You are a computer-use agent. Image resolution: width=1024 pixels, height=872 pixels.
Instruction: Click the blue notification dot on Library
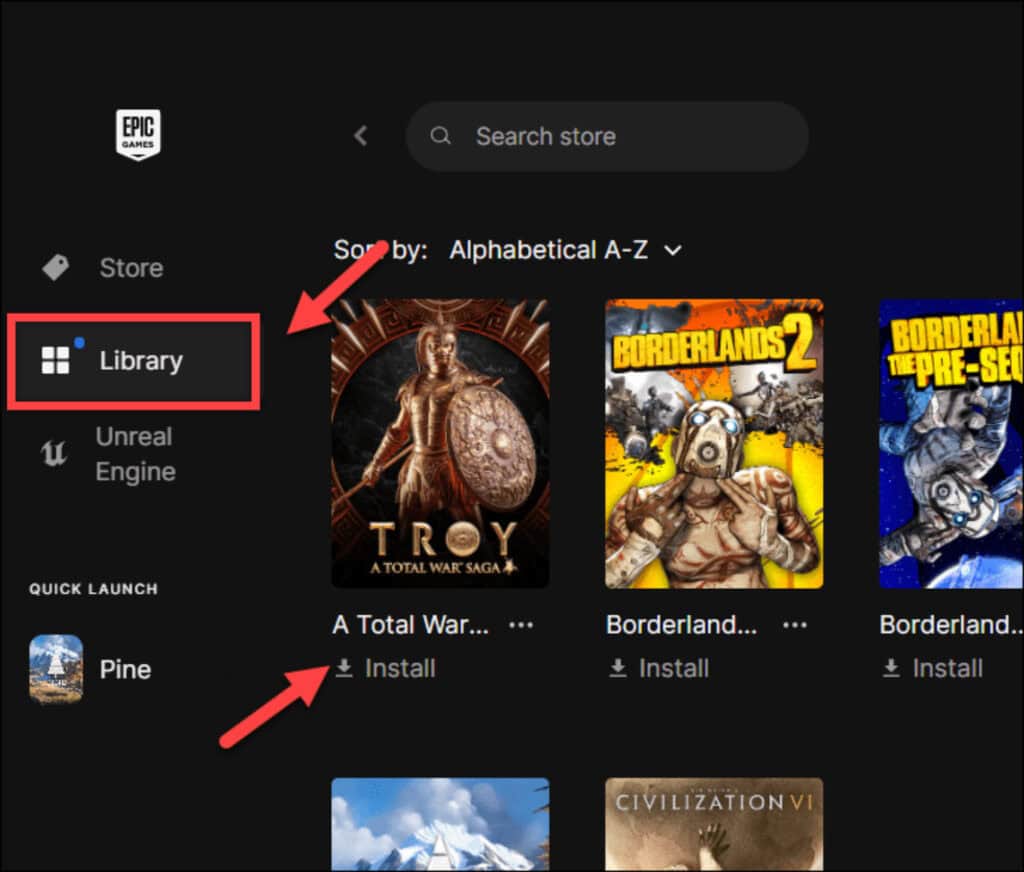click(x=80, y=341)
